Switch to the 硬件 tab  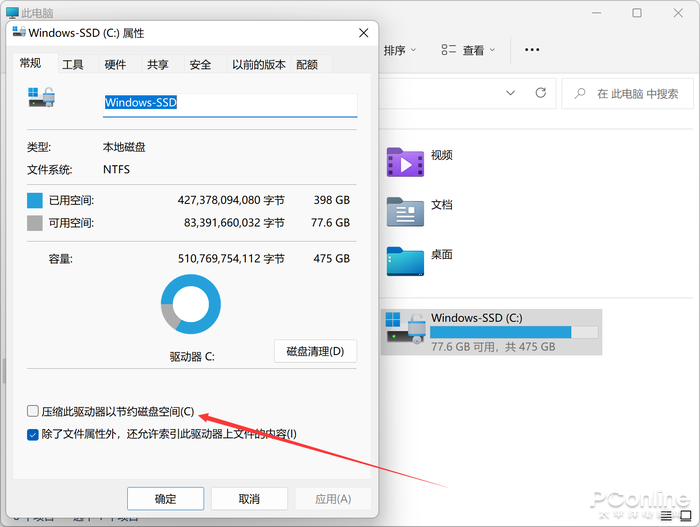pos(115,65)
